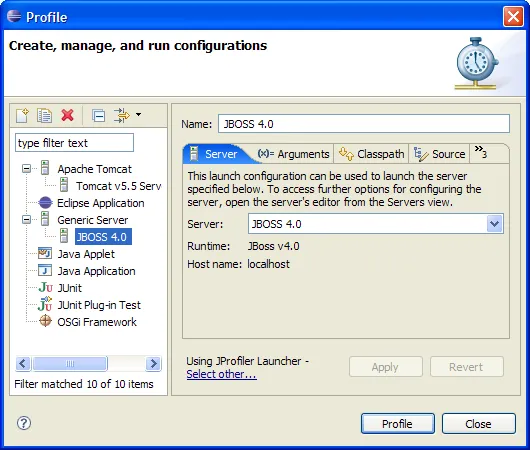
Task: Collapse the Generic Server tree node
Action: (x=26, y=220)
